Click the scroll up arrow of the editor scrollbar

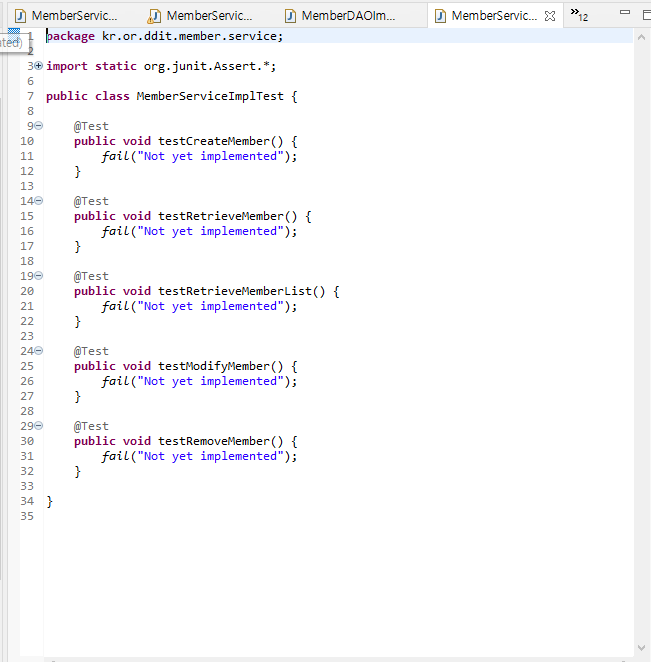[641, 37]
